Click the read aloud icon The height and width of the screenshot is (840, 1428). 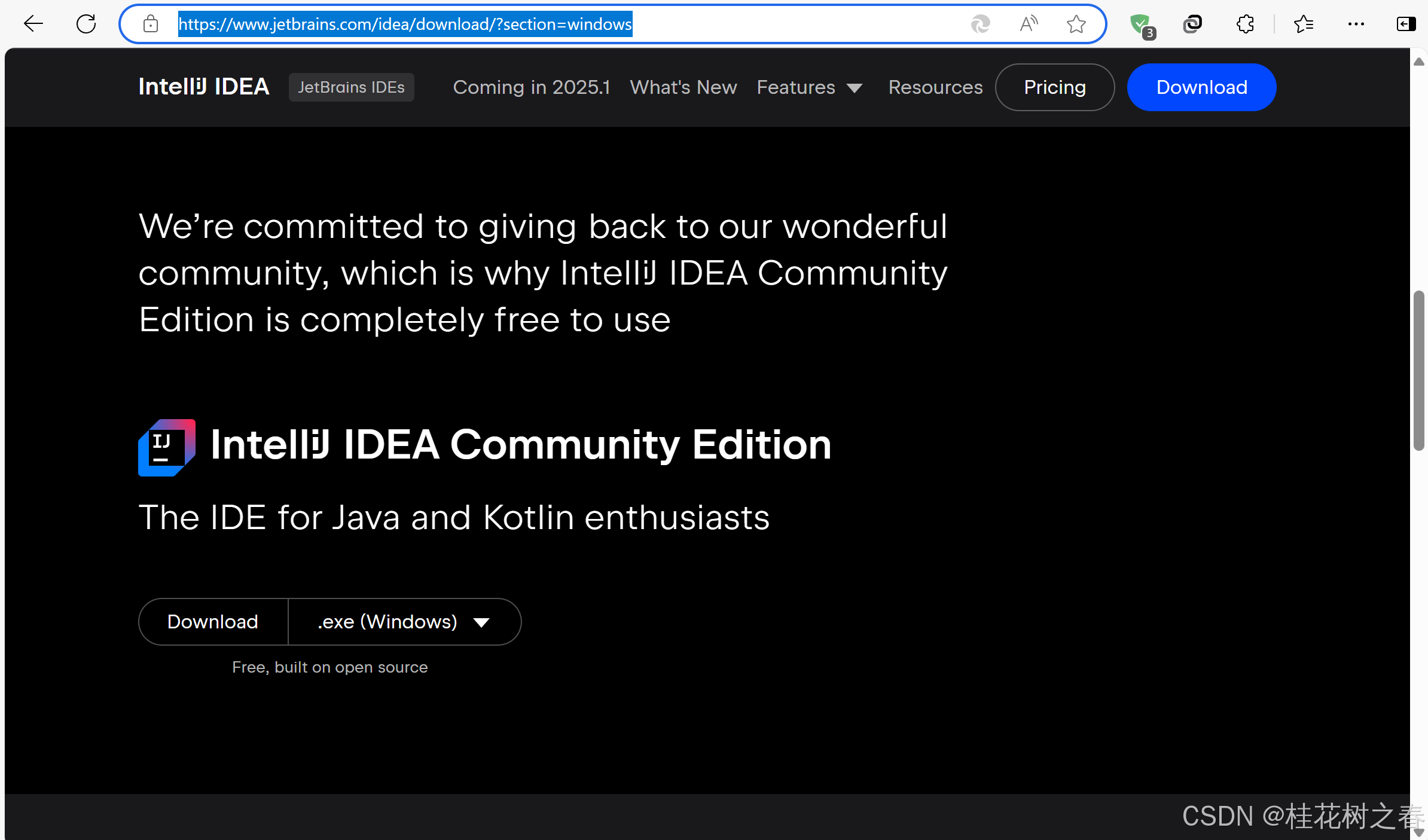(x=1029, y=24)
